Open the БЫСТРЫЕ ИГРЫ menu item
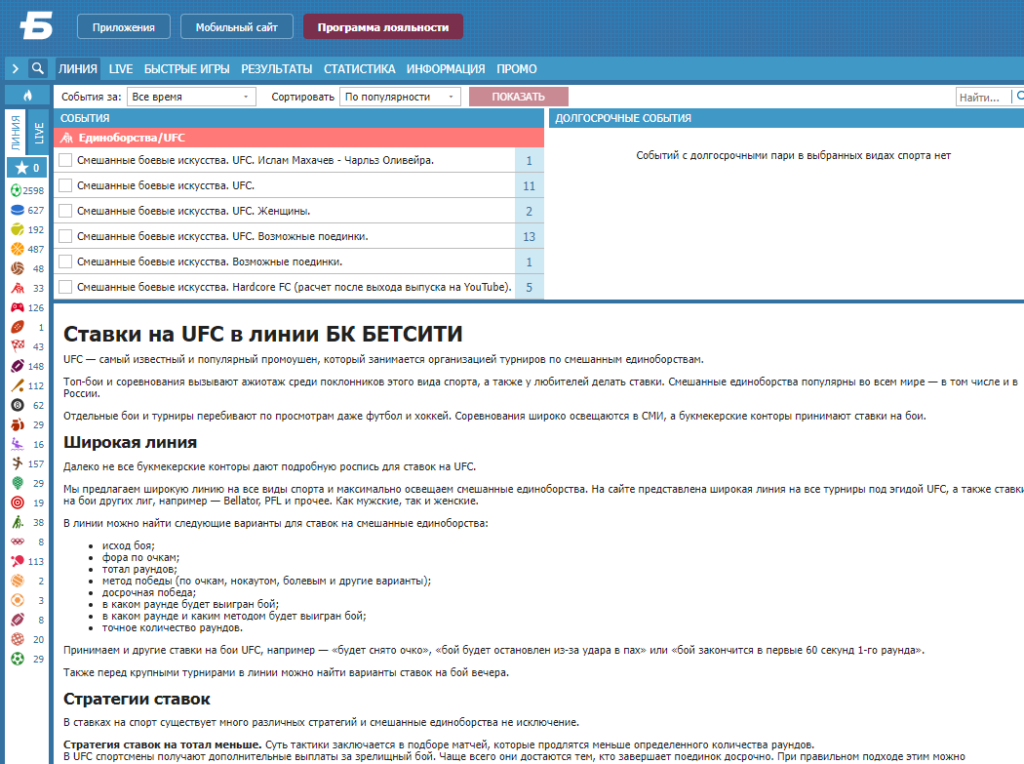Screen dimensions: 1024x764 click(187, 69)
